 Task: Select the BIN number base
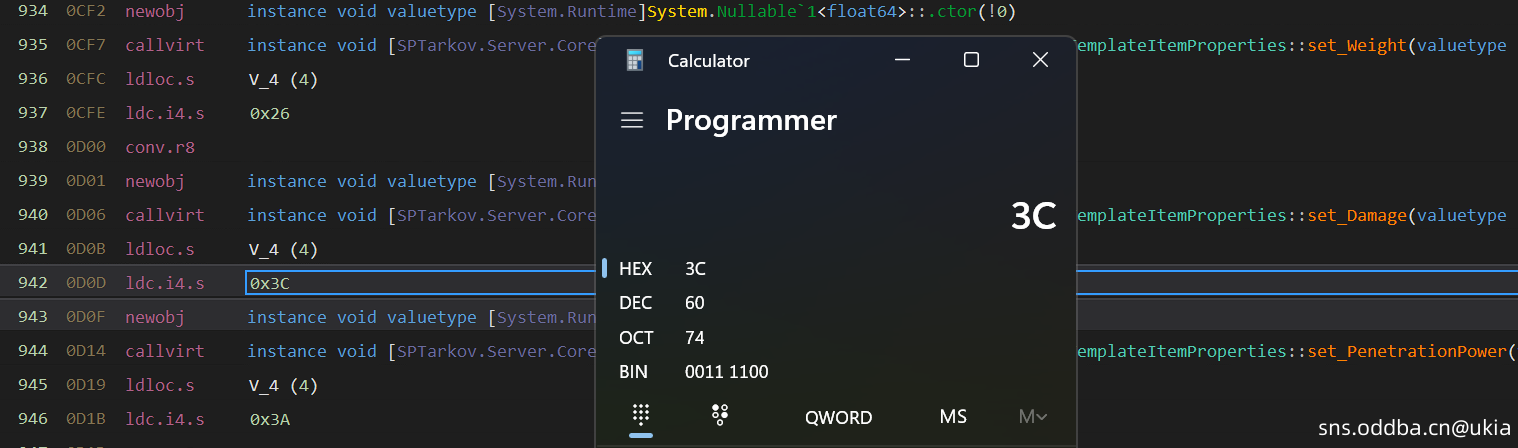coord(634,372)
